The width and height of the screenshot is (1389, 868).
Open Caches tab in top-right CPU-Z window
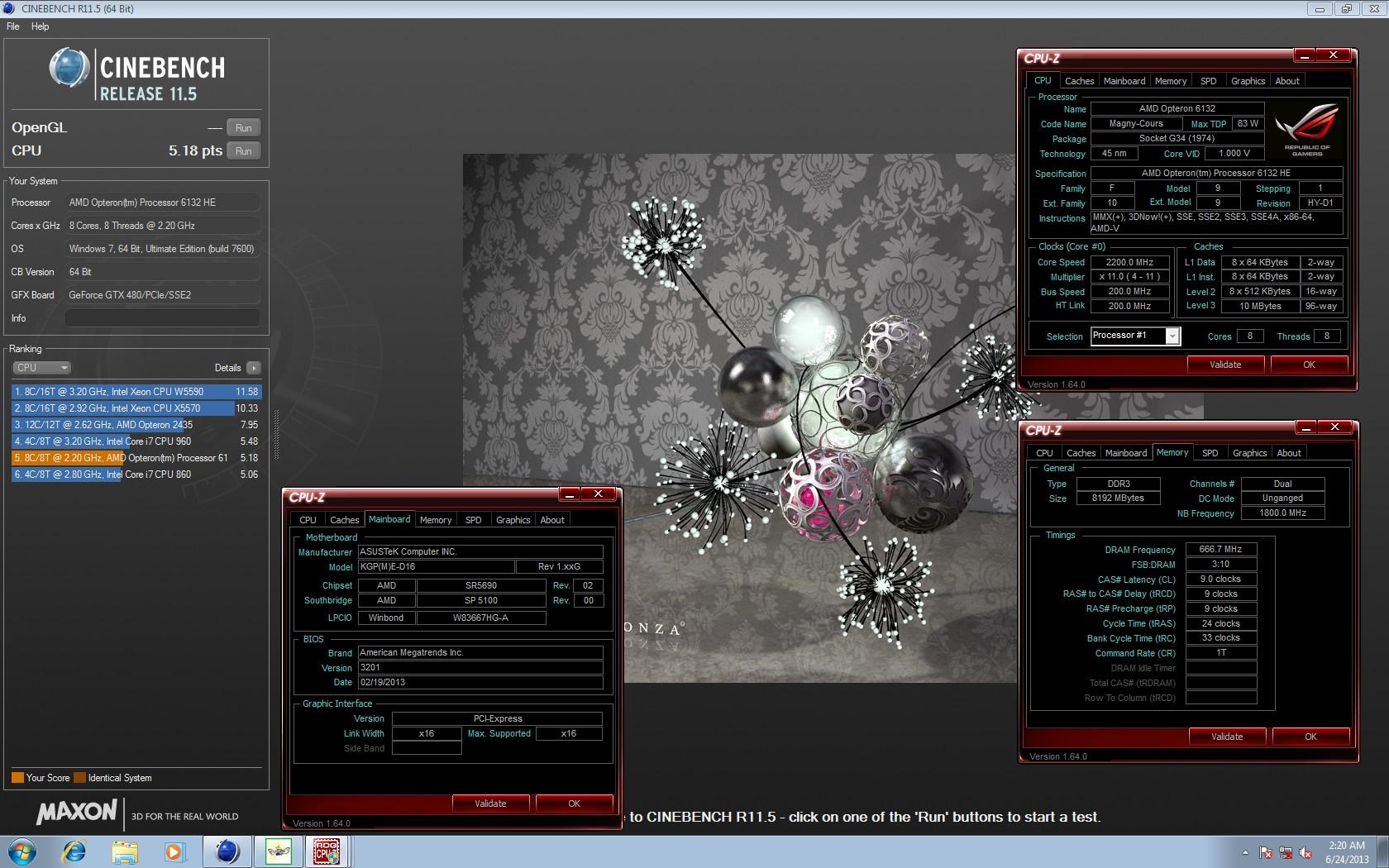(1079, 81)
